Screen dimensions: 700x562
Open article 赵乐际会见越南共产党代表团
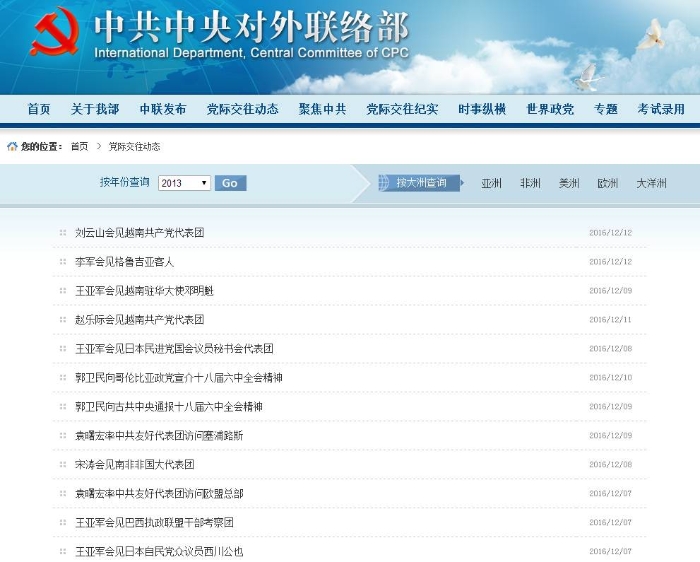140,320
